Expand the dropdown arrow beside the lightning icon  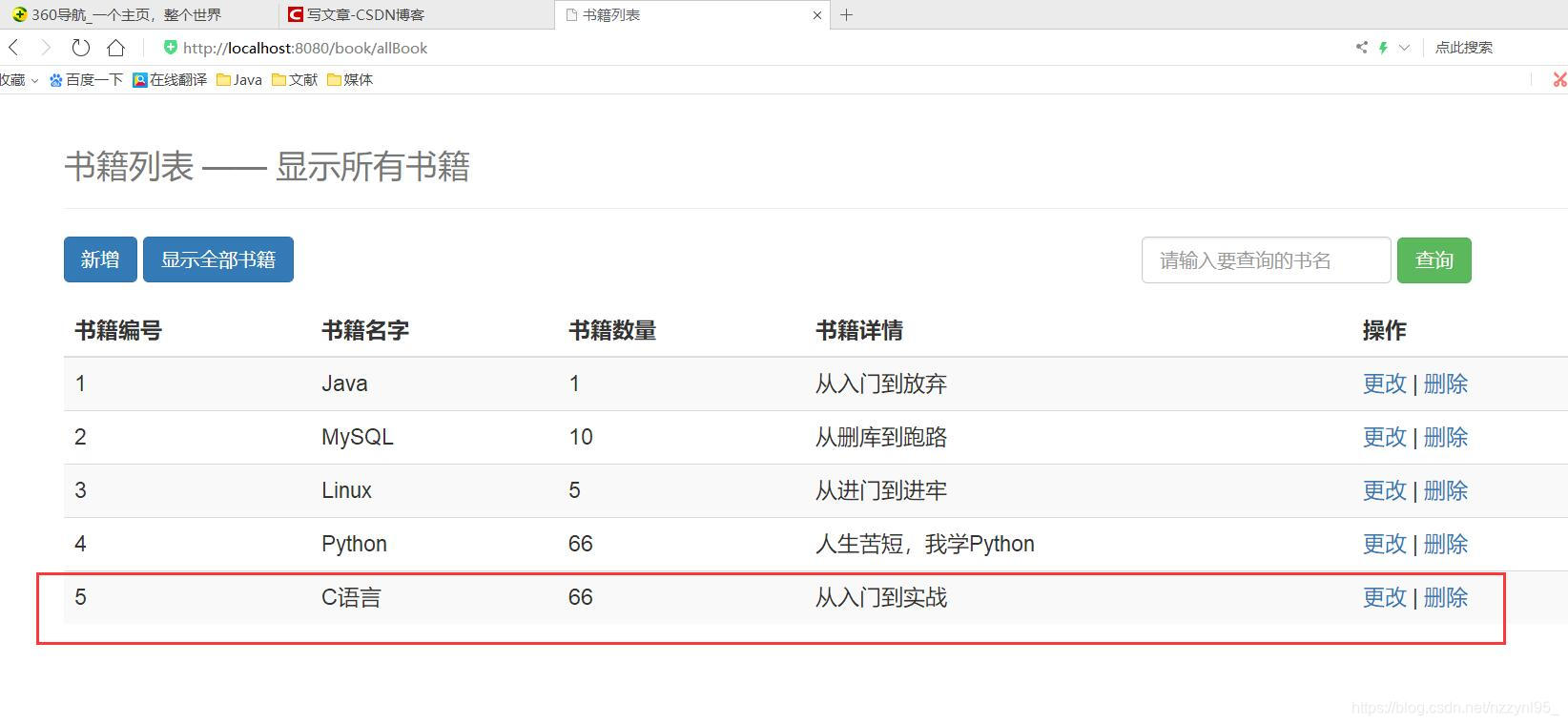tap(1404, 47)
